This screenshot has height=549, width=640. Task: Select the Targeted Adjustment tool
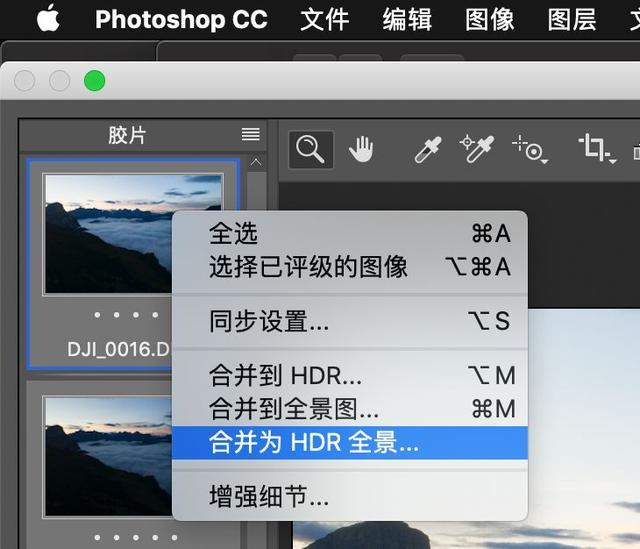[x=529, y=150]
